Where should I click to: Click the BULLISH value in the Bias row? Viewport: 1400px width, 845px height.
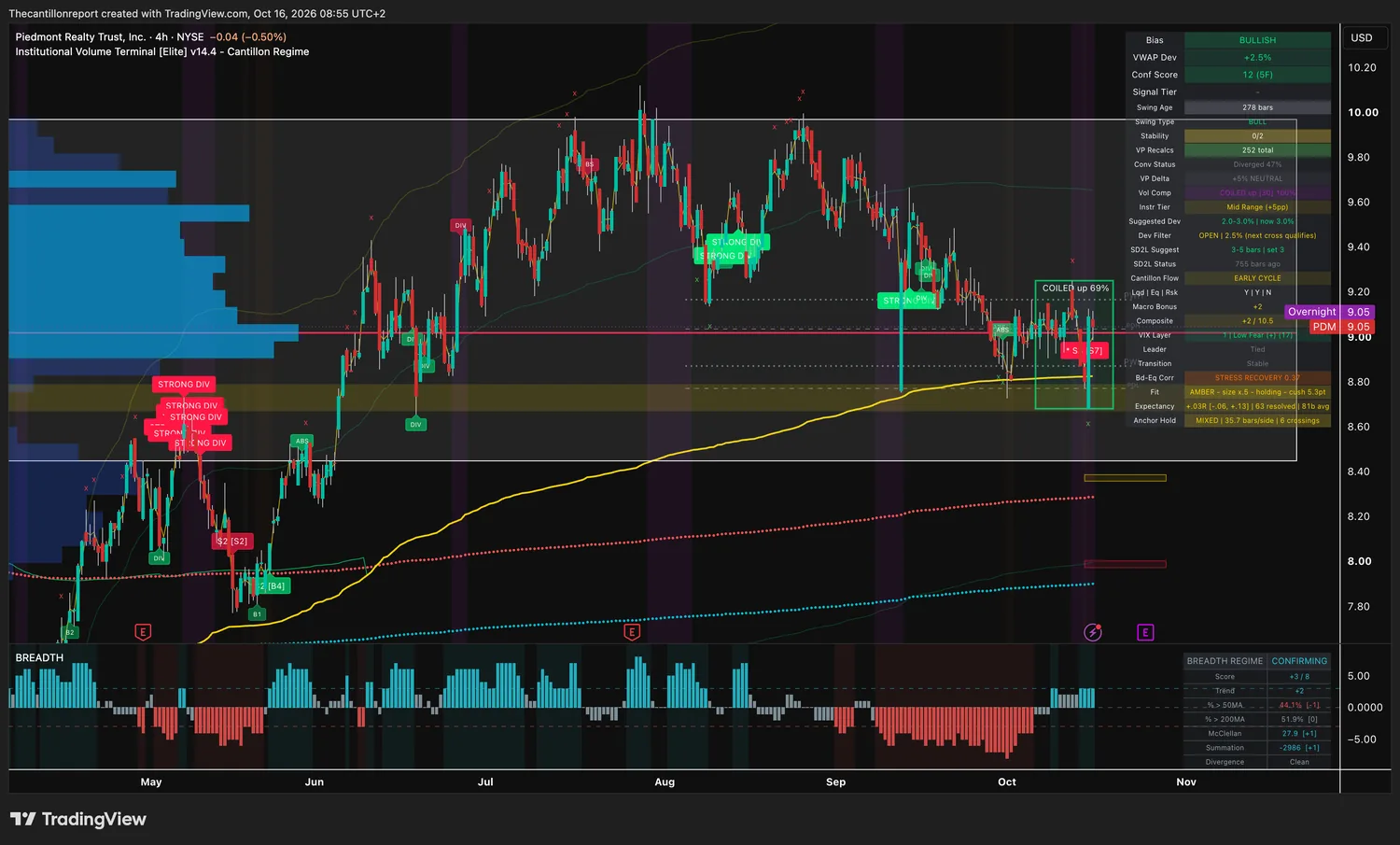(x=1257, y=40)
